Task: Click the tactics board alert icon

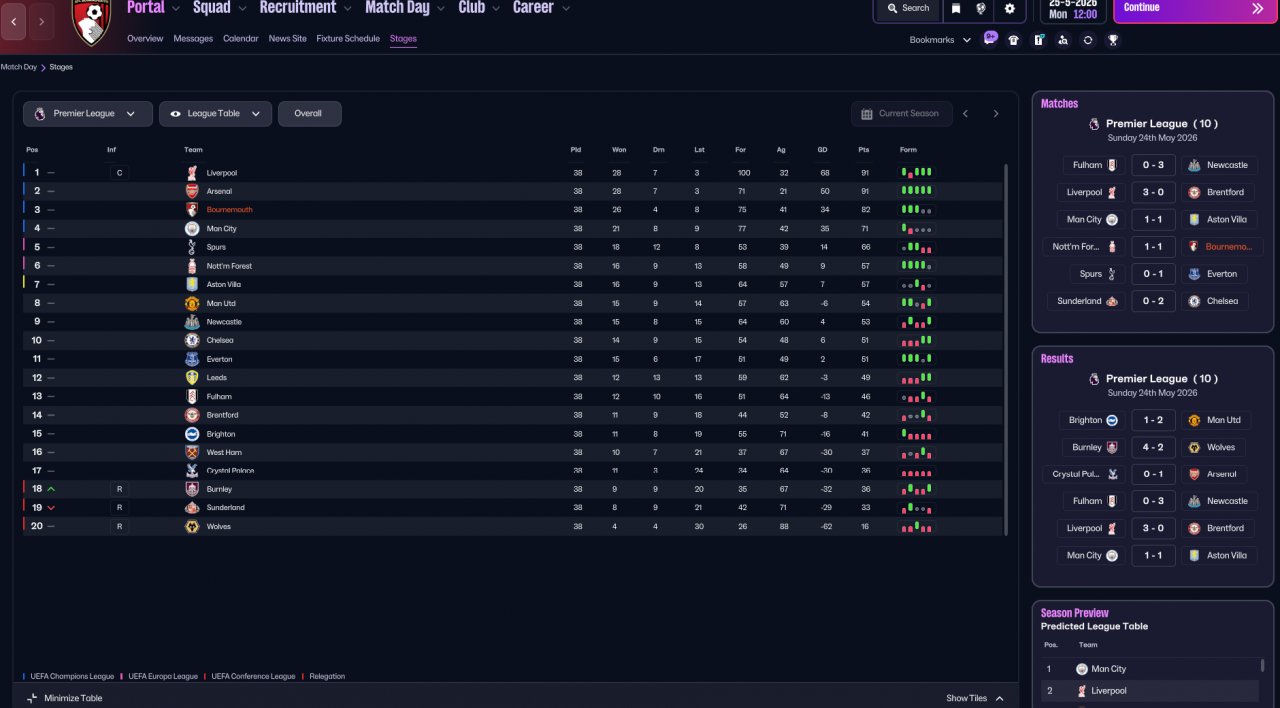Action: [x=1039, y=40]
